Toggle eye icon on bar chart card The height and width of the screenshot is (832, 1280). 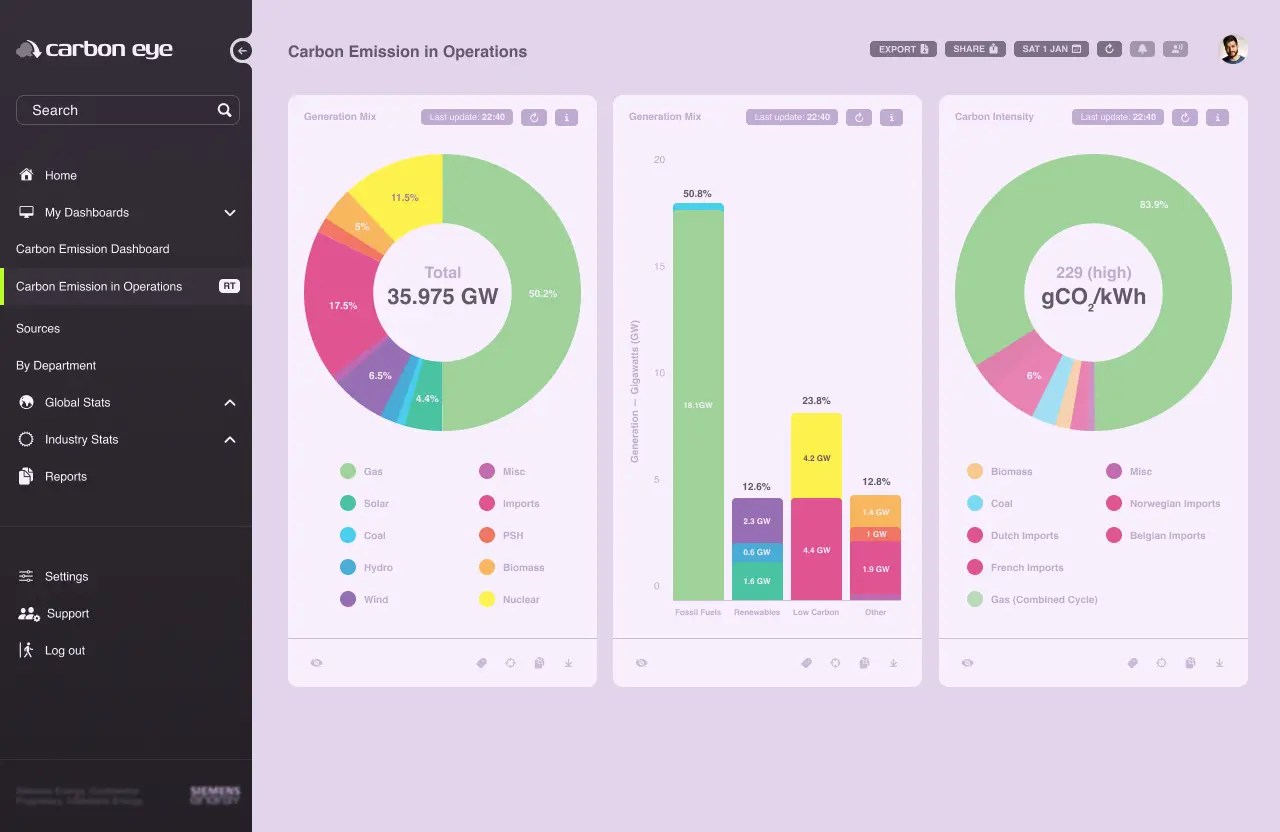[x=642, y=663]
